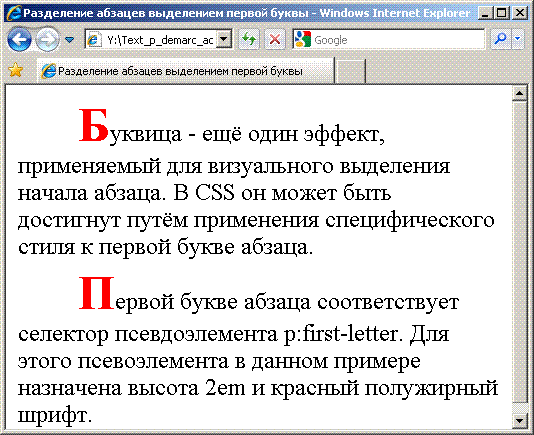Image resolution: width=534 pixels, height=435 pixels.
Task: Select the tab 'Разделение абзацев выделением первой буквы'
Action: pos(185,71)
